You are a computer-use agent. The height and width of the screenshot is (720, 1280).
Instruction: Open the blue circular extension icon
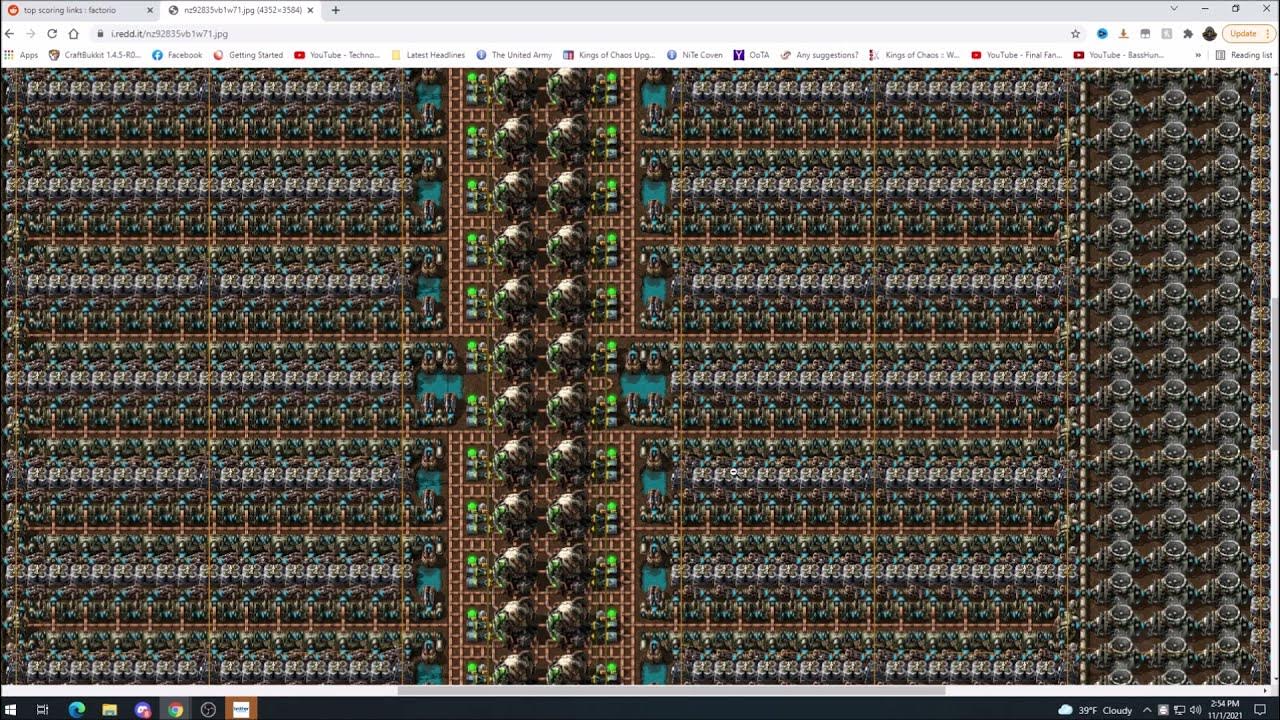[1102, 33]
